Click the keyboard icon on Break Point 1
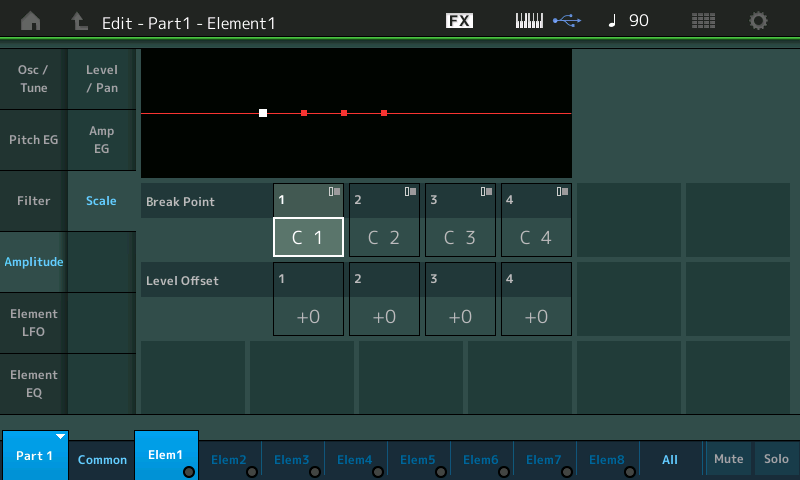 point(334,191)
